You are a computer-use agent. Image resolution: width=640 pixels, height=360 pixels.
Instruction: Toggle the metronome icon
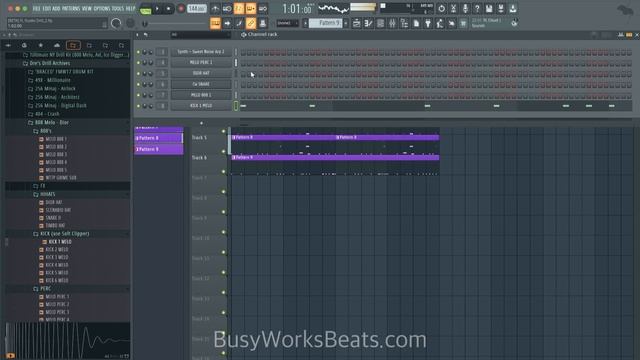(x=215, y=9)
